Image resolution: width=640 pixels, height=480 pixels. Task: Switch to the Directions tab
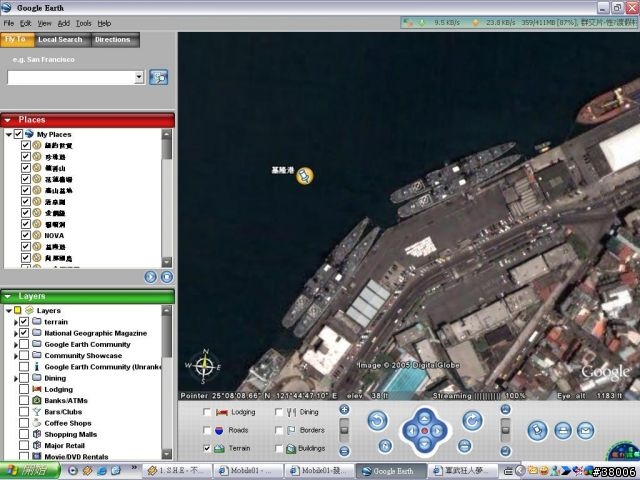click(x=113, y=40)
